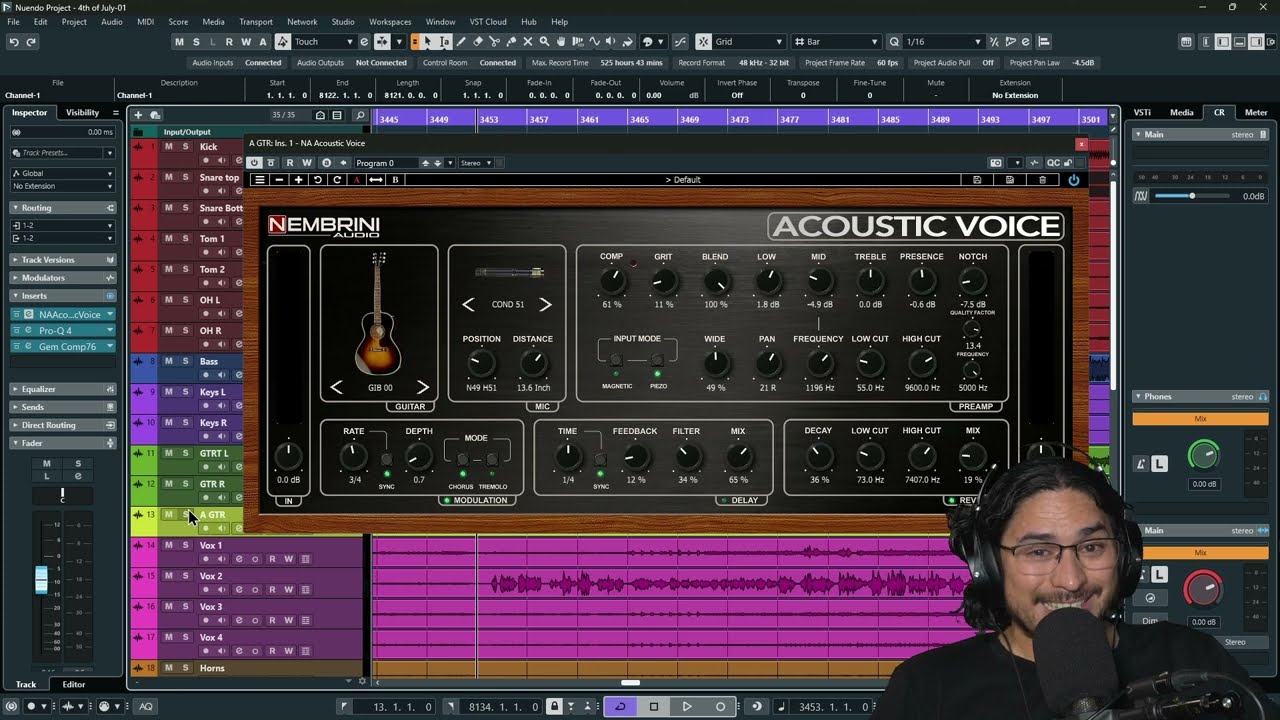Undo the last action in toolbar

13,42
